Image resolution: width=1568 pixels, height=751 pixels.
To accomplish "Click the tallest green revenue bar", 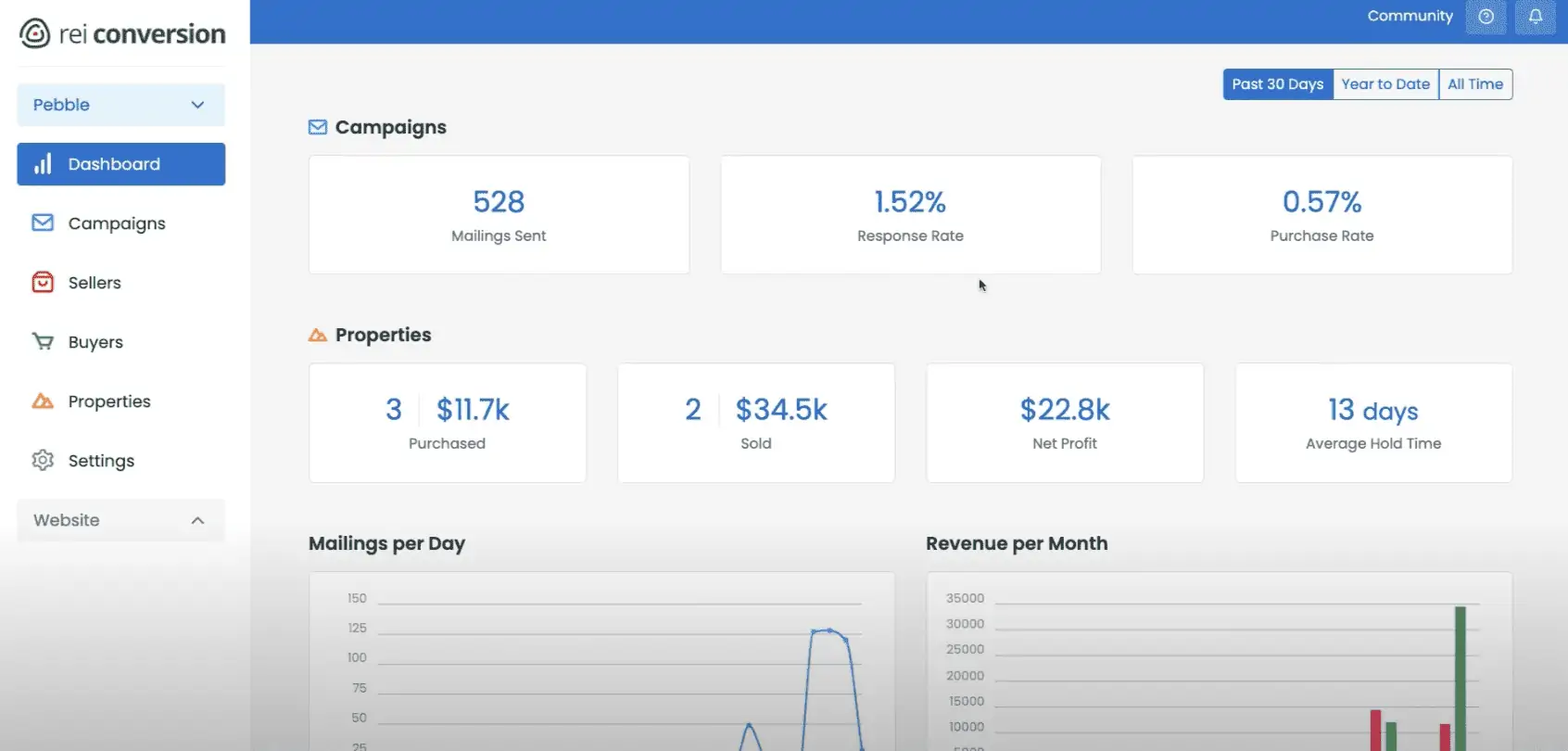I will pos(1461,679).
